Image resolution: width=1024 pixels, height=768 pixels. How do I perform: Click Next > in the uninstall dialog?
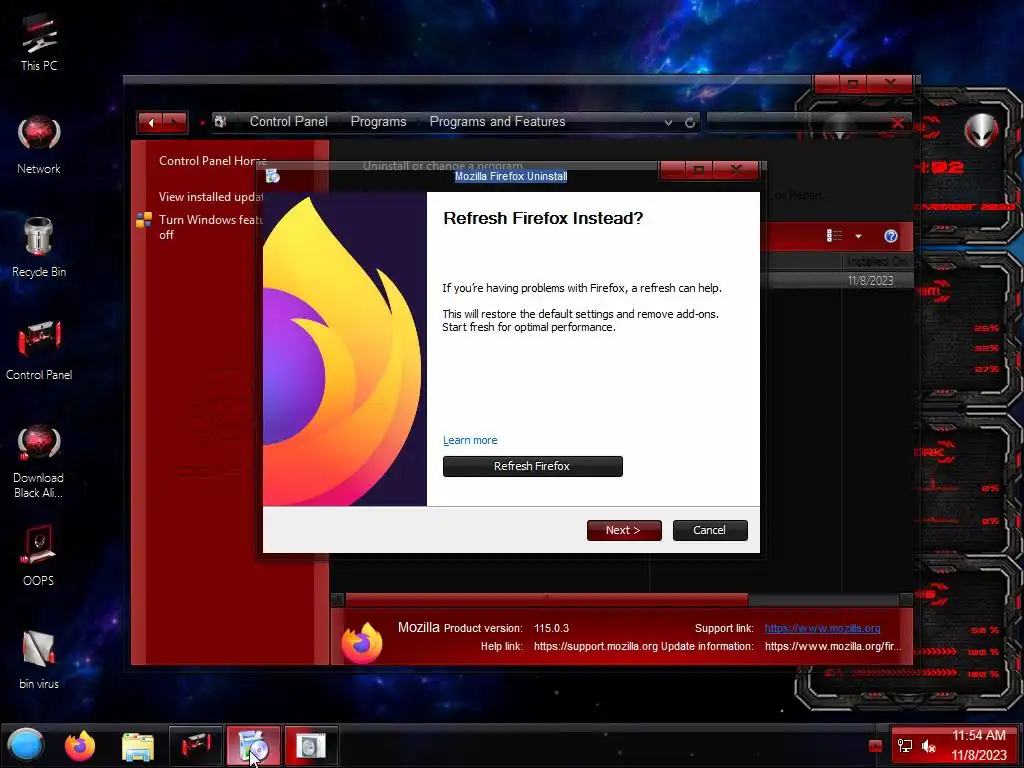pos(624,530)
